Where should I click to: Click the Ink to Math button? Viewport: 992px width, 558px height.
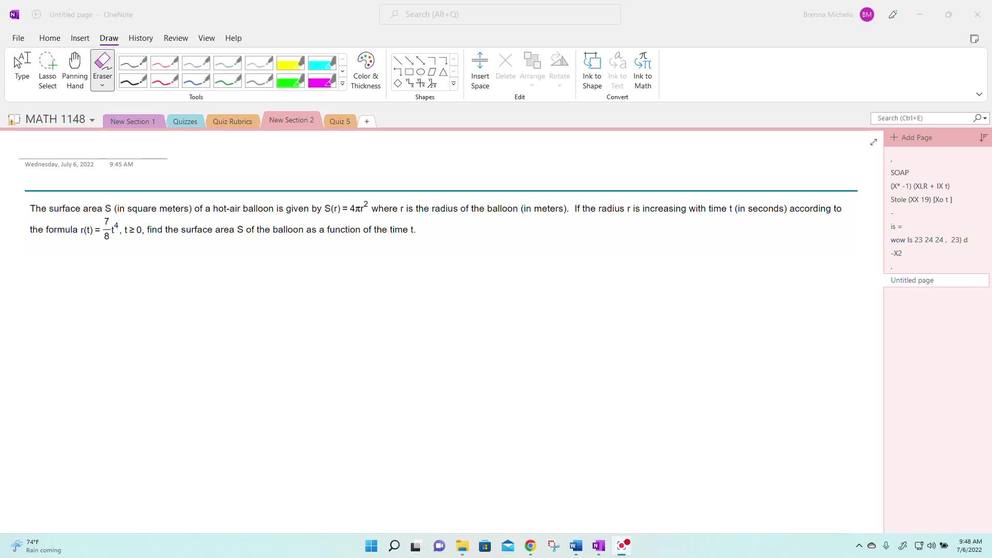(643, 70)
